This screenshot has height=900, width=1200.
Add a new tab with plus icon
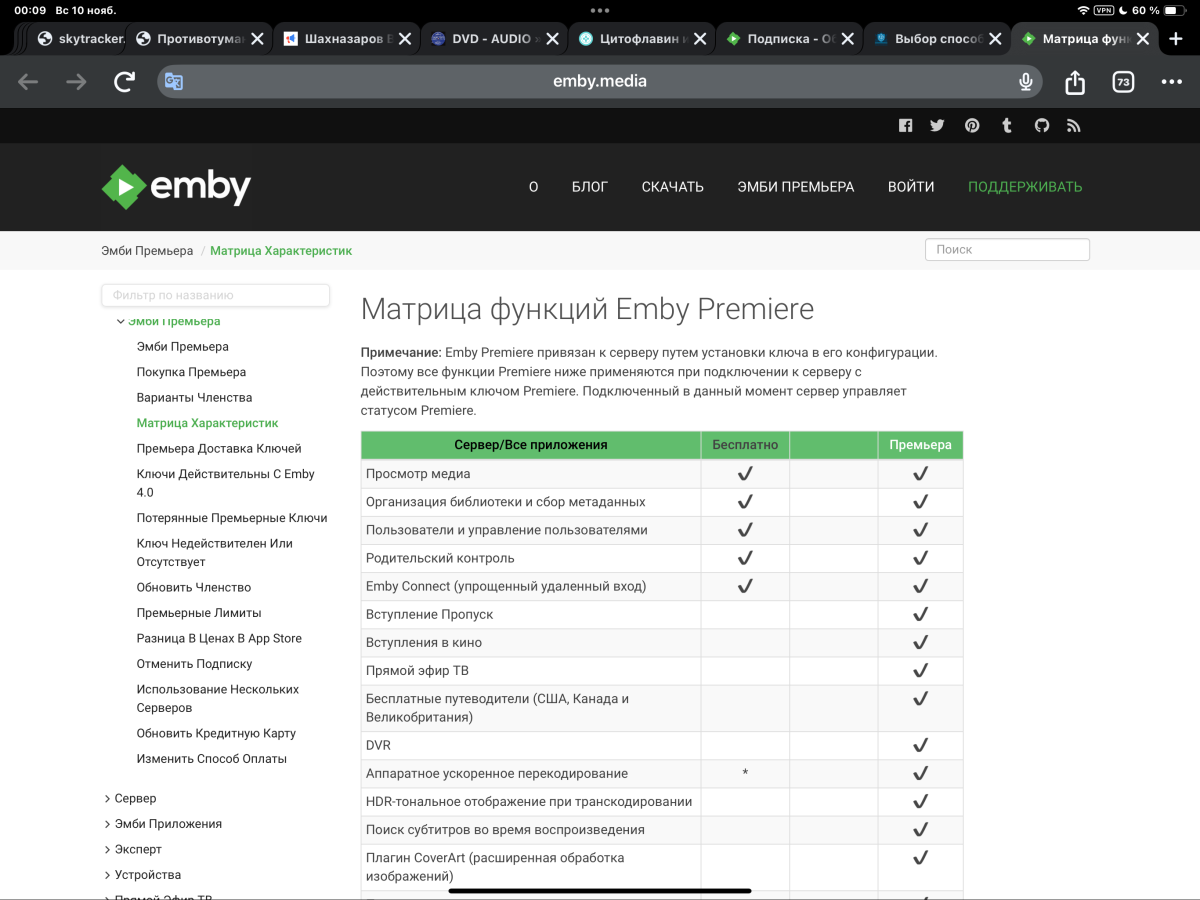tap(1176, 39)
